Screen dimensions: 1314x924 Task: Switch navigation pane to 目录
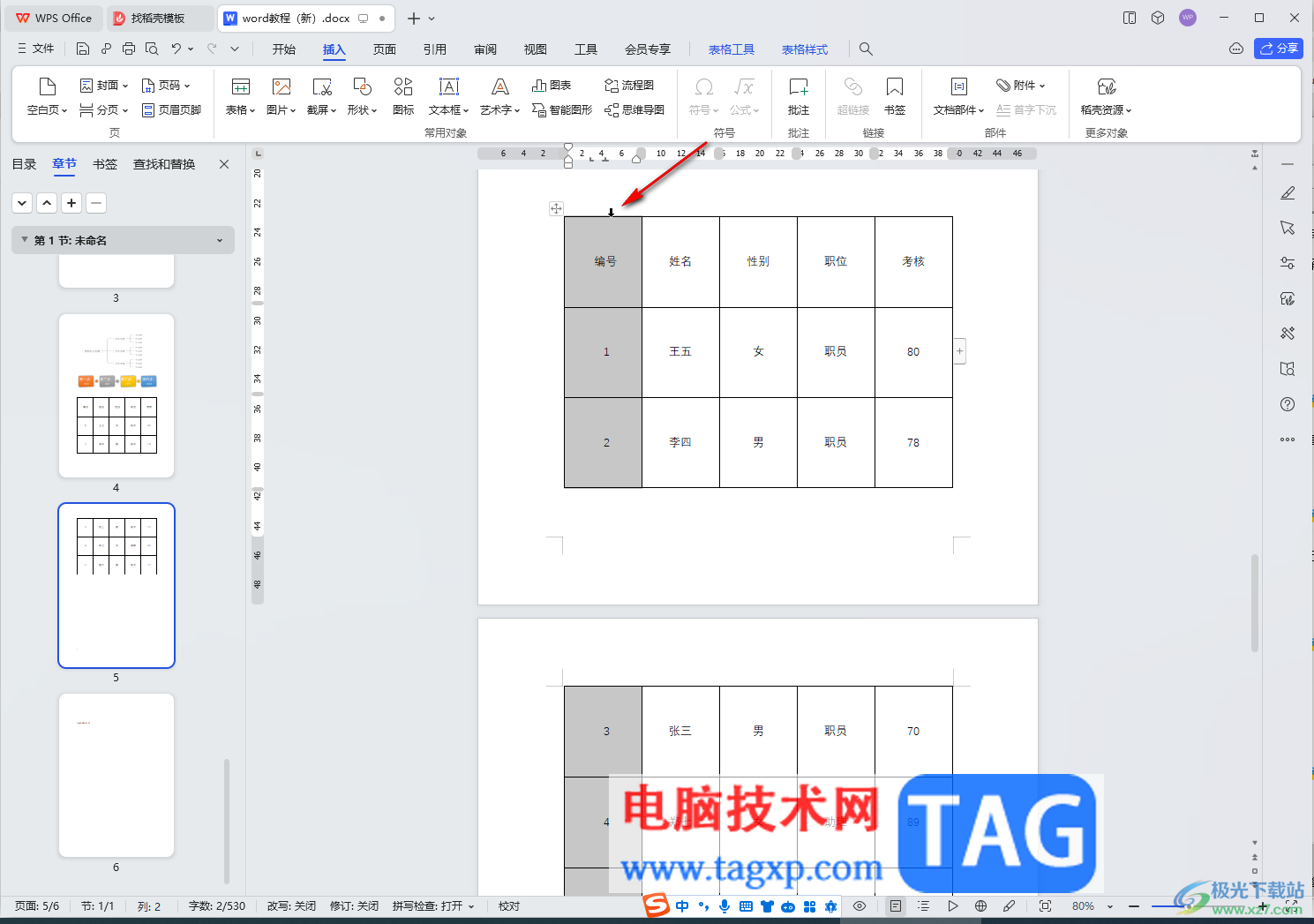tap(24, 164)
